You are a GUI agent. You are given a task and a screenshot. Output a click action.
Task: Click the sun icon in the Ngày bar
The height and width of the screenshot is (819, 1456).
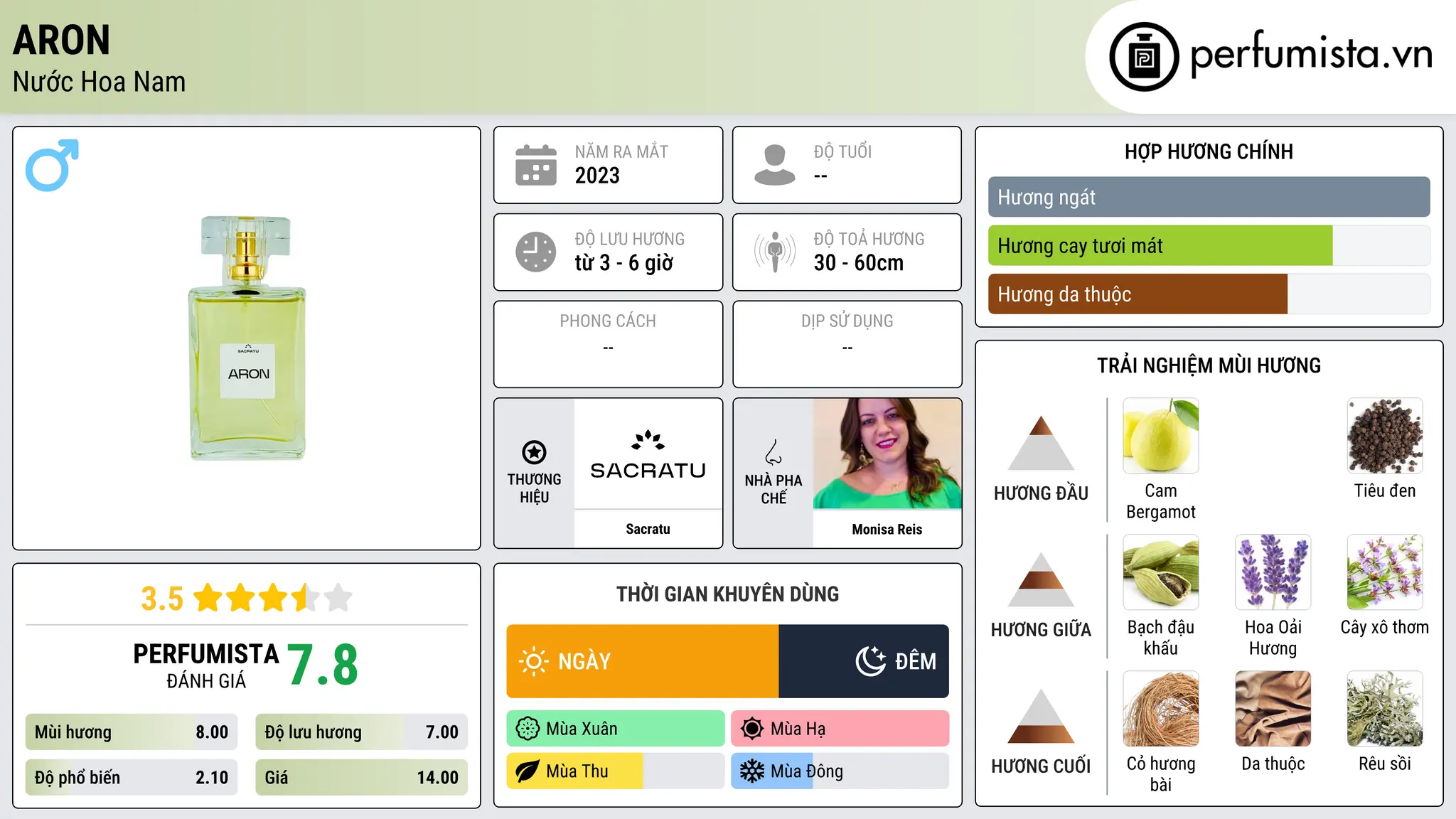coord(533,661)
